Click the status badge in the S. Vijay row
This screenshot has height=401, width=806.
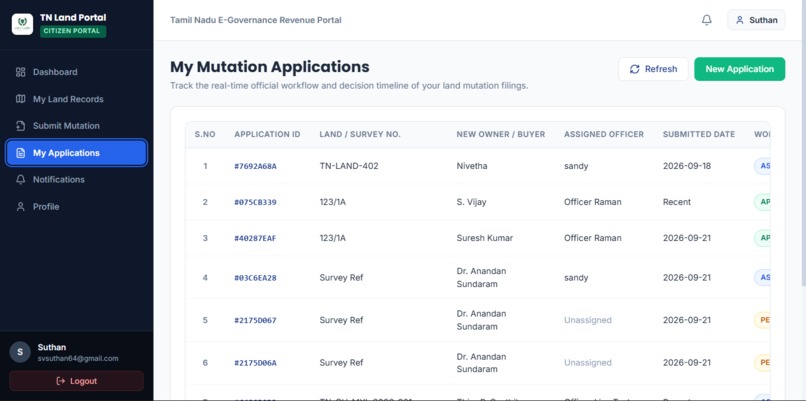click(762, 202)
